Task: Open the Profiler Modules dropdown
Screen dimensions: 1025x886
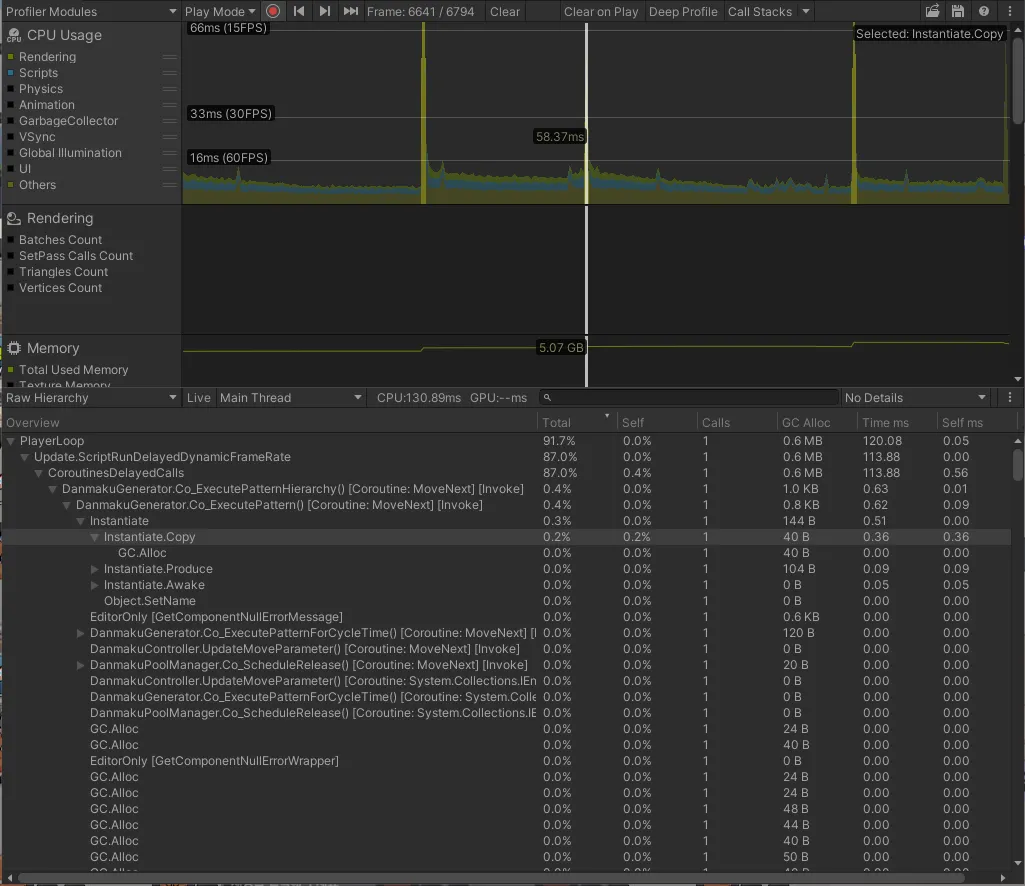Action: click(x=90, y=12)
